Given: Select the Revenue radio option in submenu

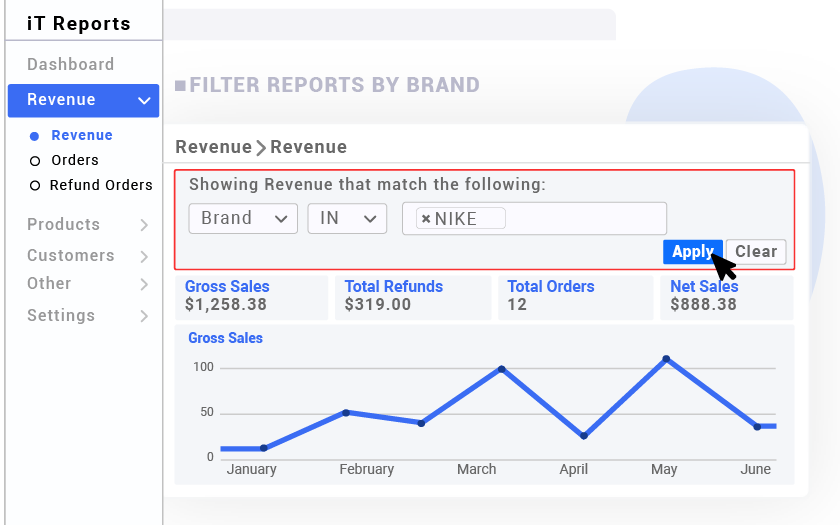Looking at the screenshot, I should (35, 136).
